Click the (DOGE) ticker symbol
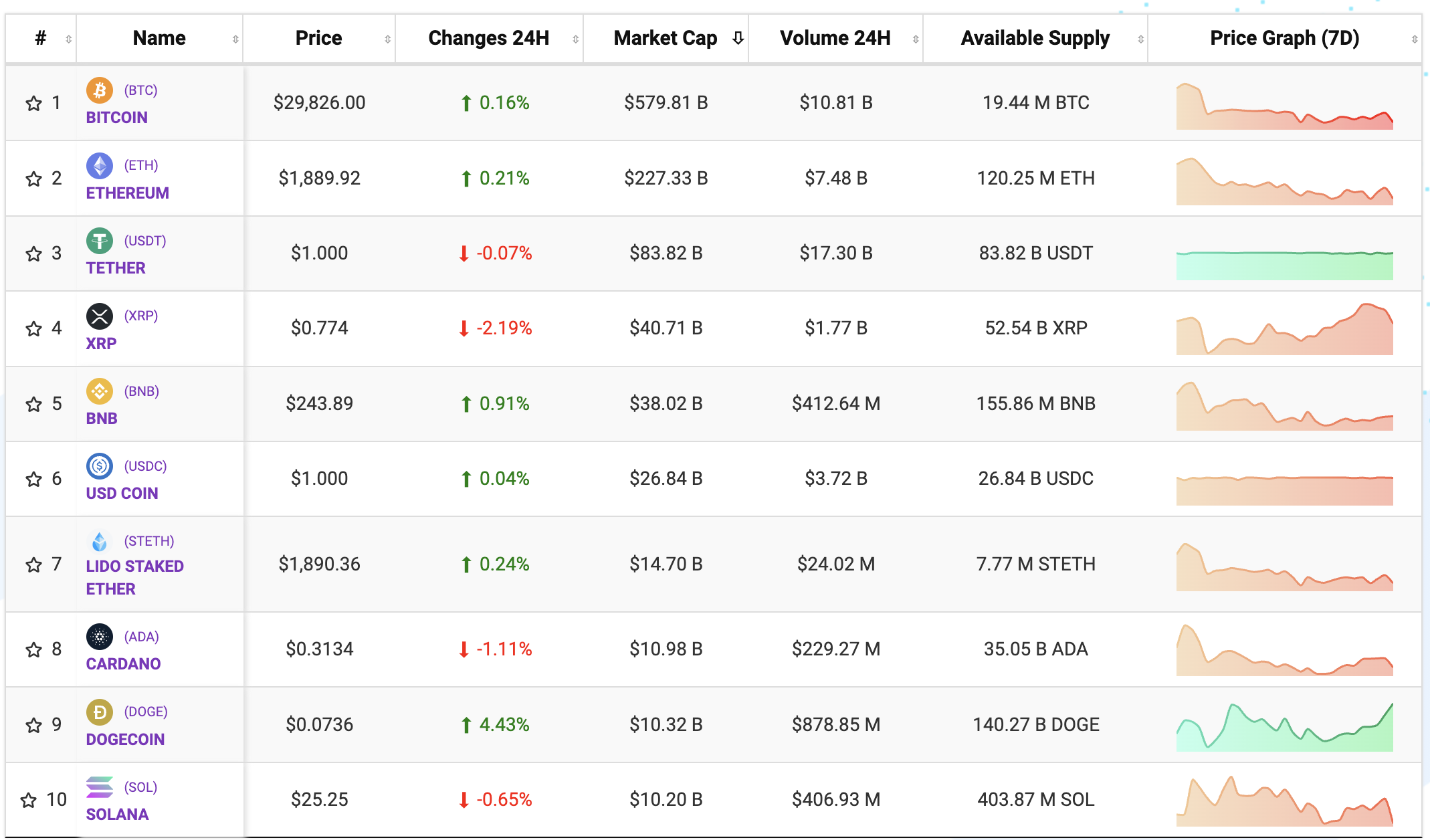Viewport: 1430px width, 840px height. (146, 712)
